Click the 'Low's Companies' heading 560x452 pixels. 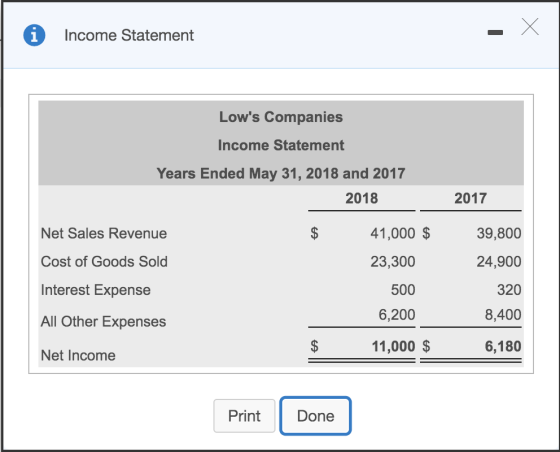click(x=281, y=117)
